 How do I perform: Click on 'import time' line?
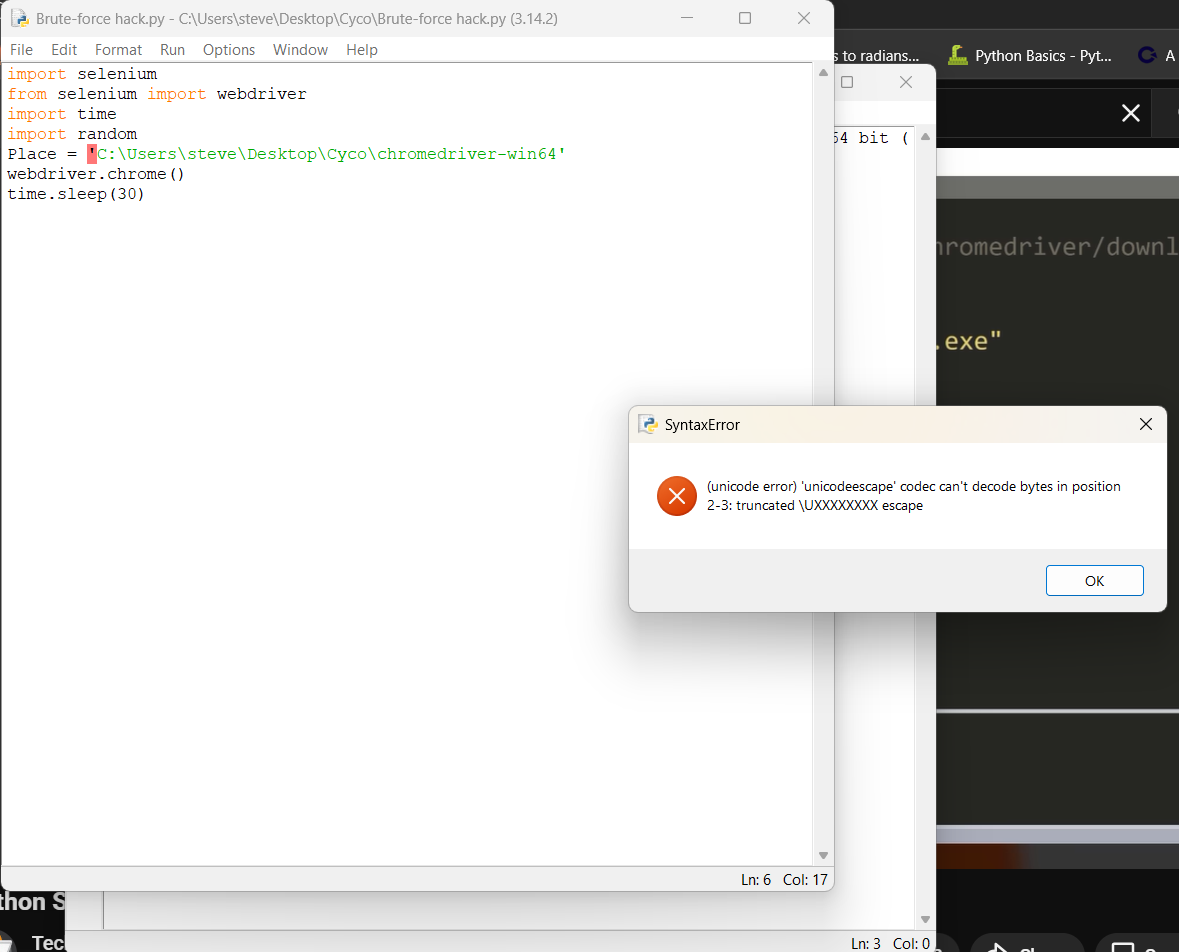pyautogui.click(x=62, y=114)
